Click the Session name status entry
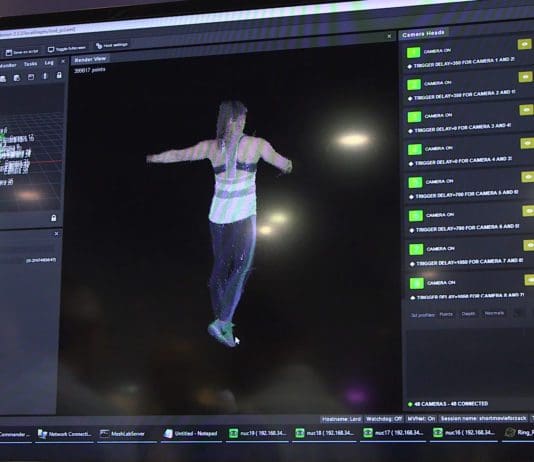The height and width of the screenshot is (462, 534). tap(483, 418)
